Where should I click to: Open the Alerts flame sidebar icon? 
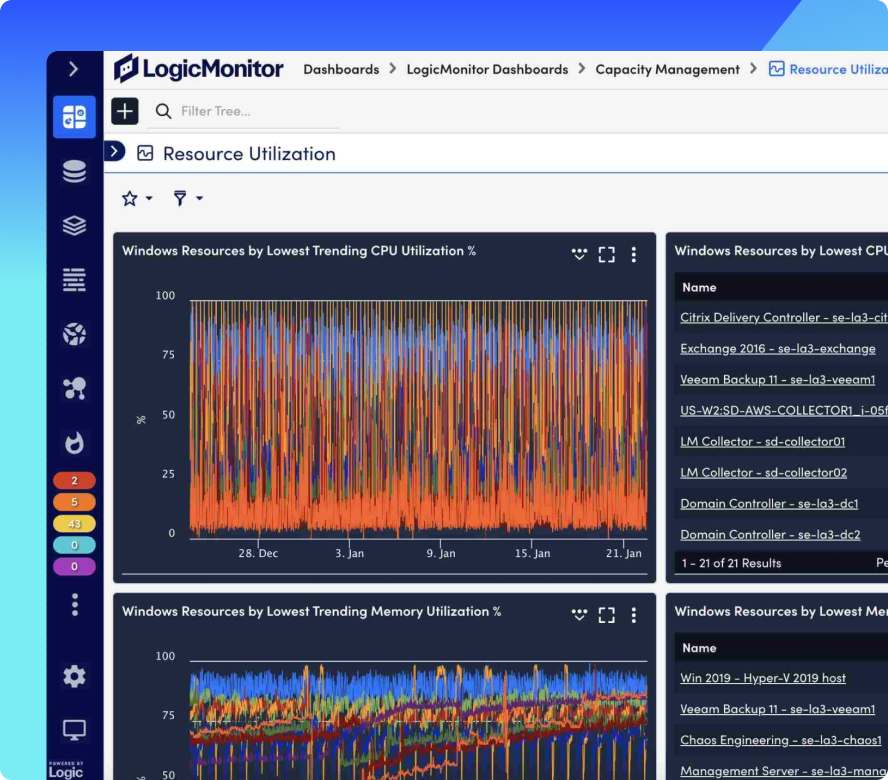click(x=74, y=443)
